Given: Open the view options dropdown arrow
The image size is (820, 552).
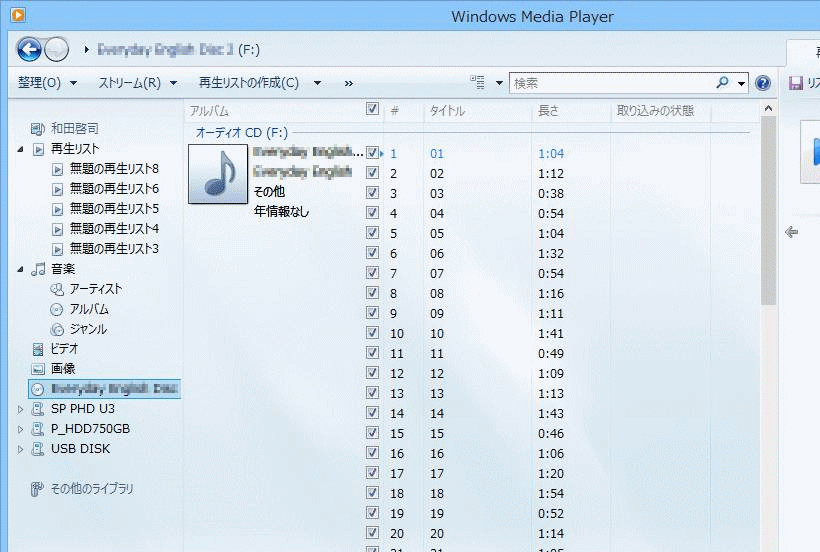Looking at the screenshot, I should coord(499,83).
